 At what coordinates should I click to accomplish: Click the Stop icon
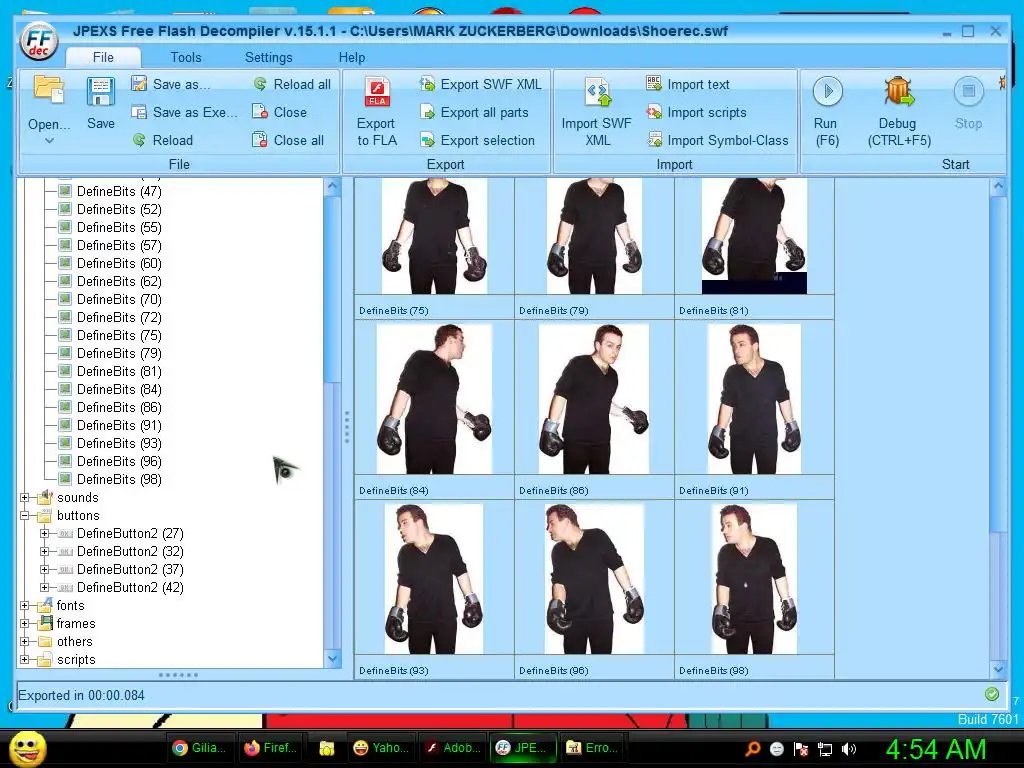968,91
